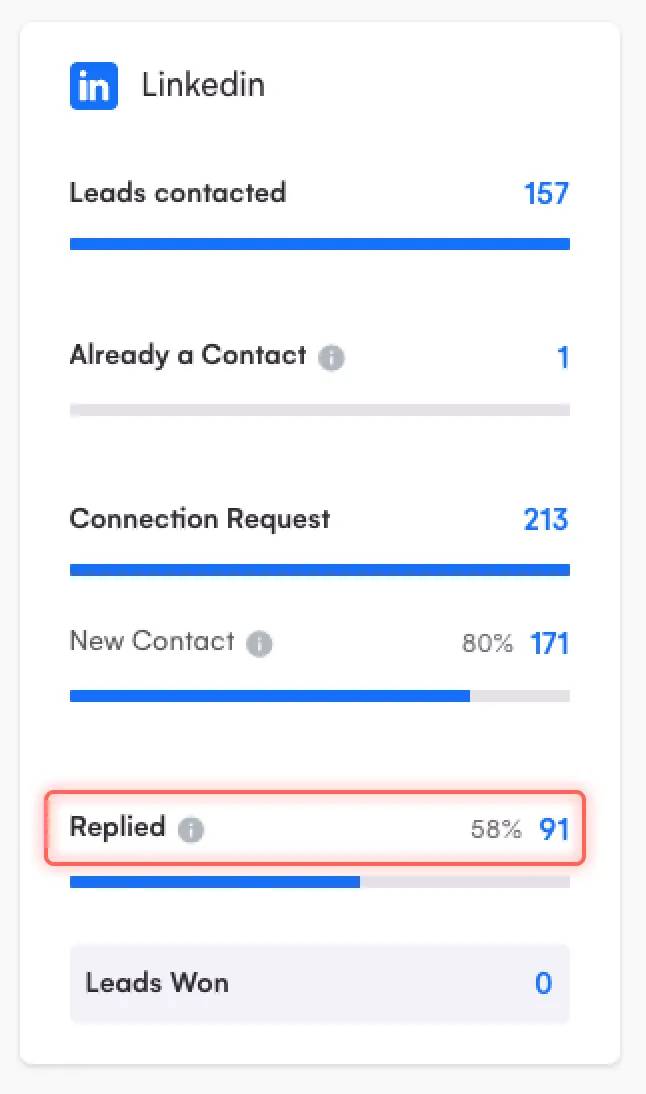Image resolution: width=646 pixels, height=1094 pixels.
Task: Open details for Leads contacted count 157
Action: 546,194
